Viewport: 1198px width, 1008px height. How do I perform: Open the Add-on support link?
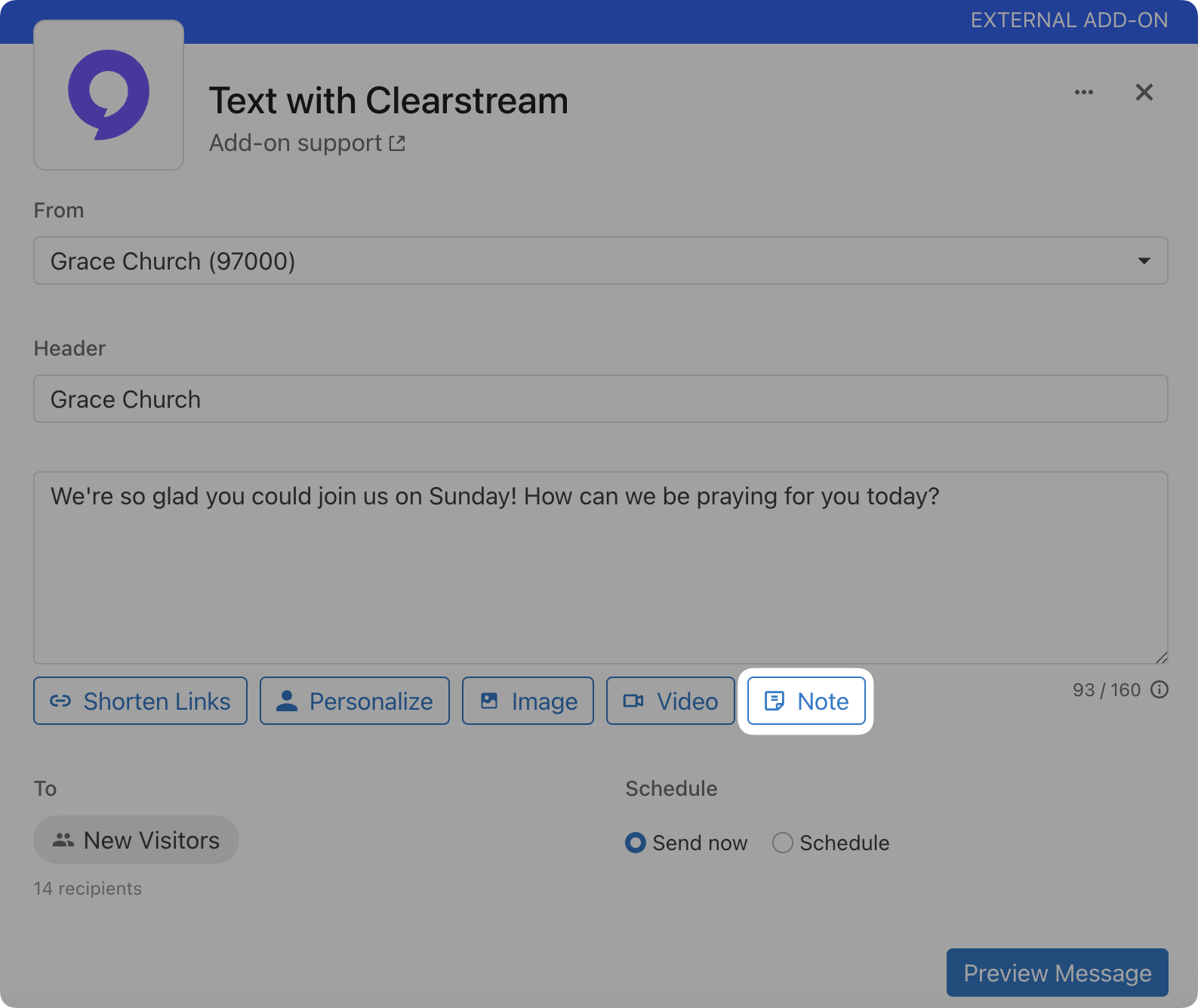click(x=296, y=143)
